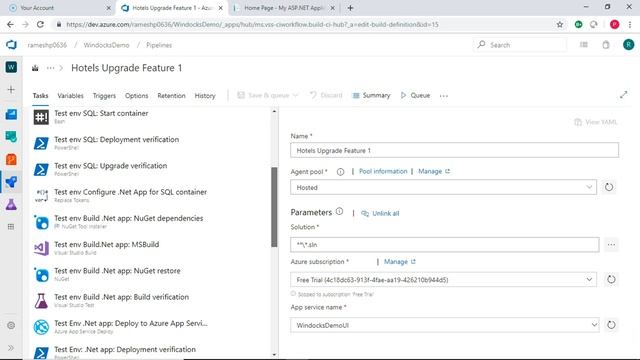Select Test env SQL: Deployment verification task

151,143
